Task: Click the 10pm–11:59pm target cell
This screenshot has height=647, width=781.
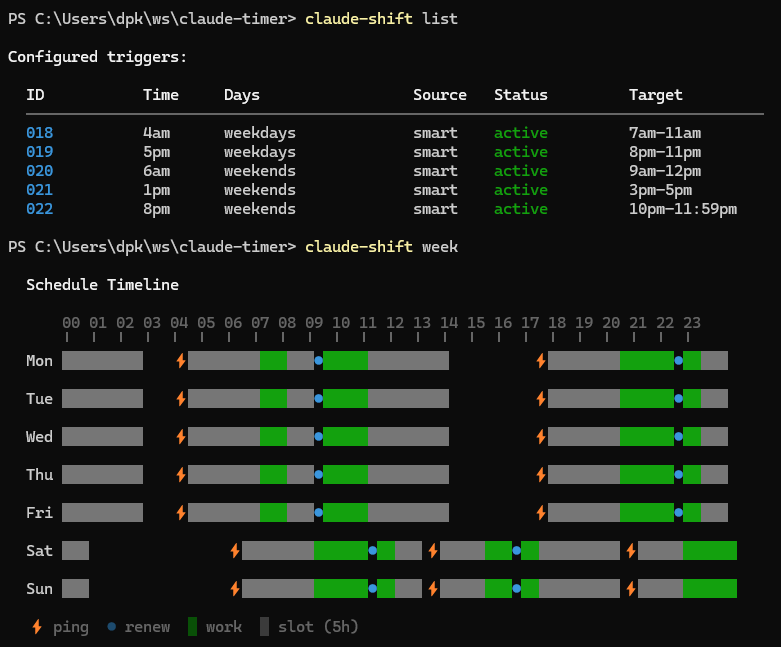Action: 683,209
